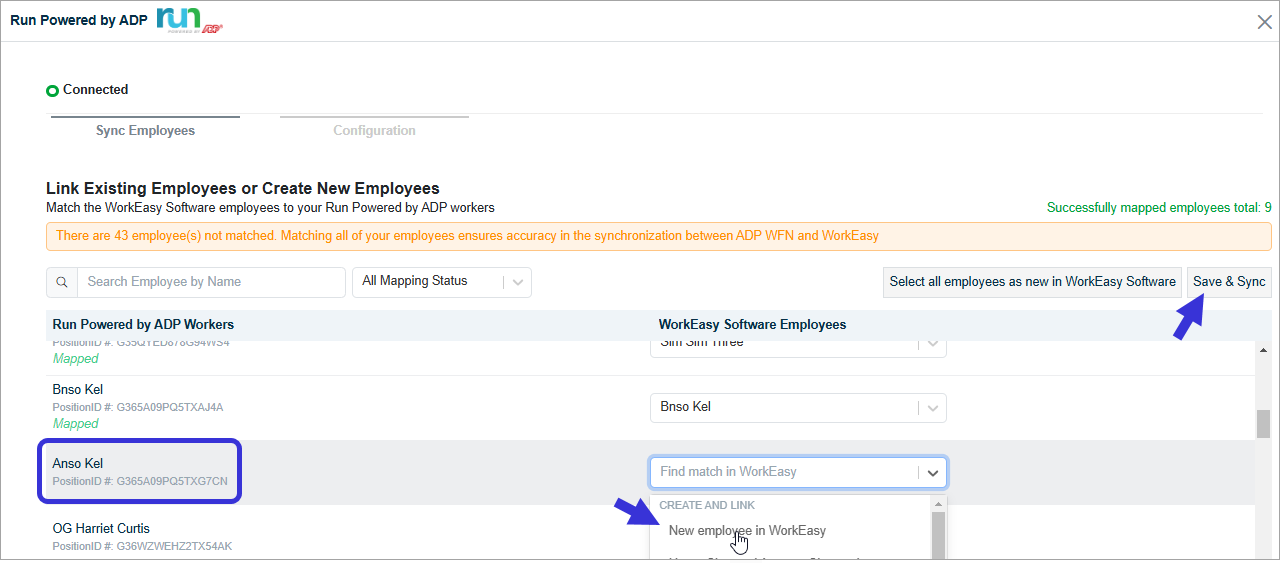
Task: Click the search magnifier icon
Action: (x=62, y=282)
